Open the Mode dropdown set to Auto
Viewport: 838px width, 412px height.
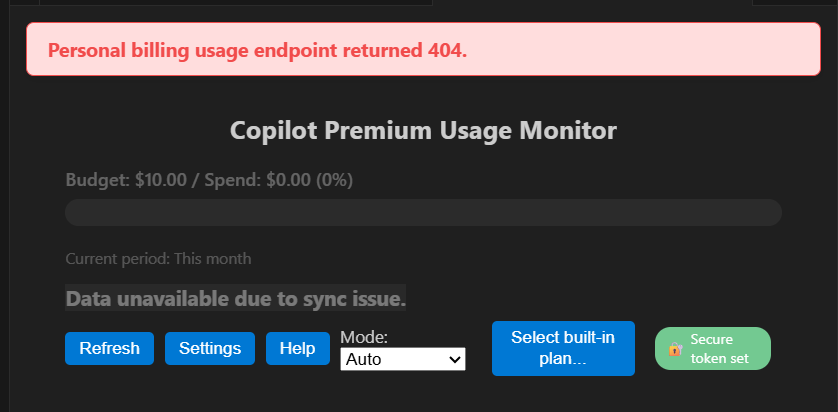(402, 359)
